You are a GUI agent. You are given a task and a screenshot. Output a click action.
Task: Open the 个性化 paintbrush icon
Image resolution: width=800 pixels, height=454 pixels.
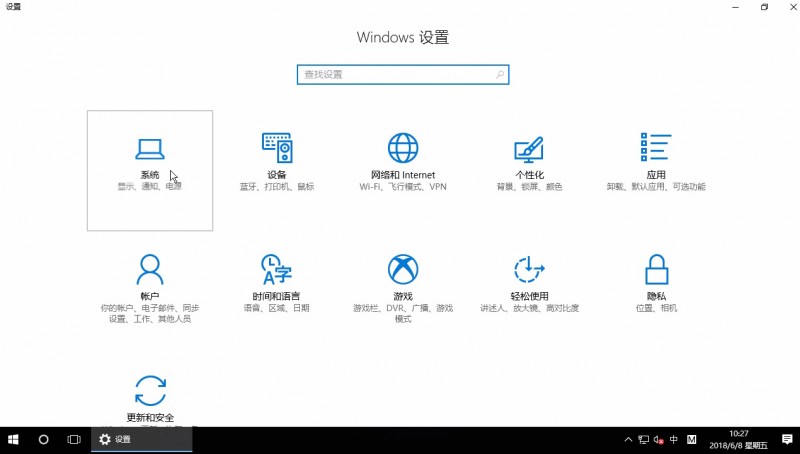point(529,149)
